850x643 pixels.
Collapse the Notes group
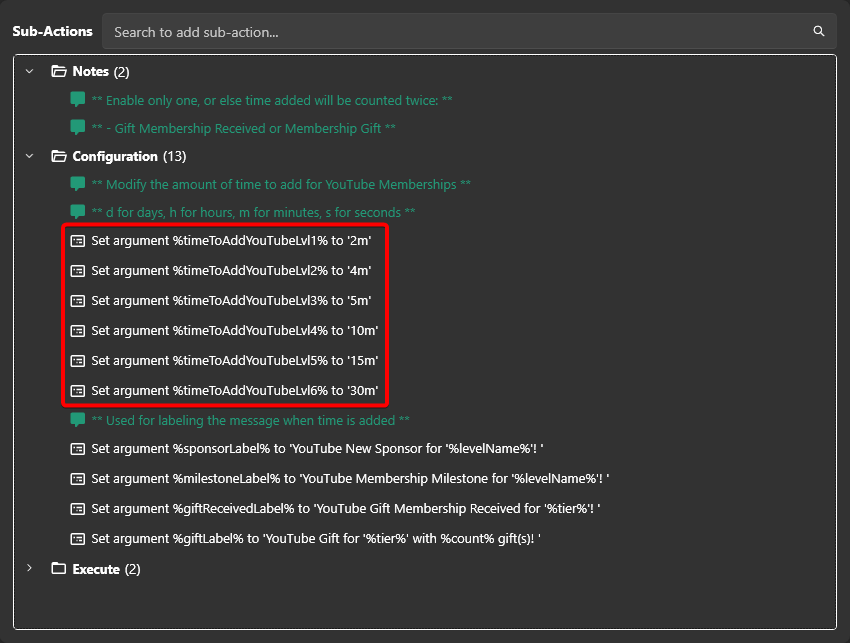point(29,71)
